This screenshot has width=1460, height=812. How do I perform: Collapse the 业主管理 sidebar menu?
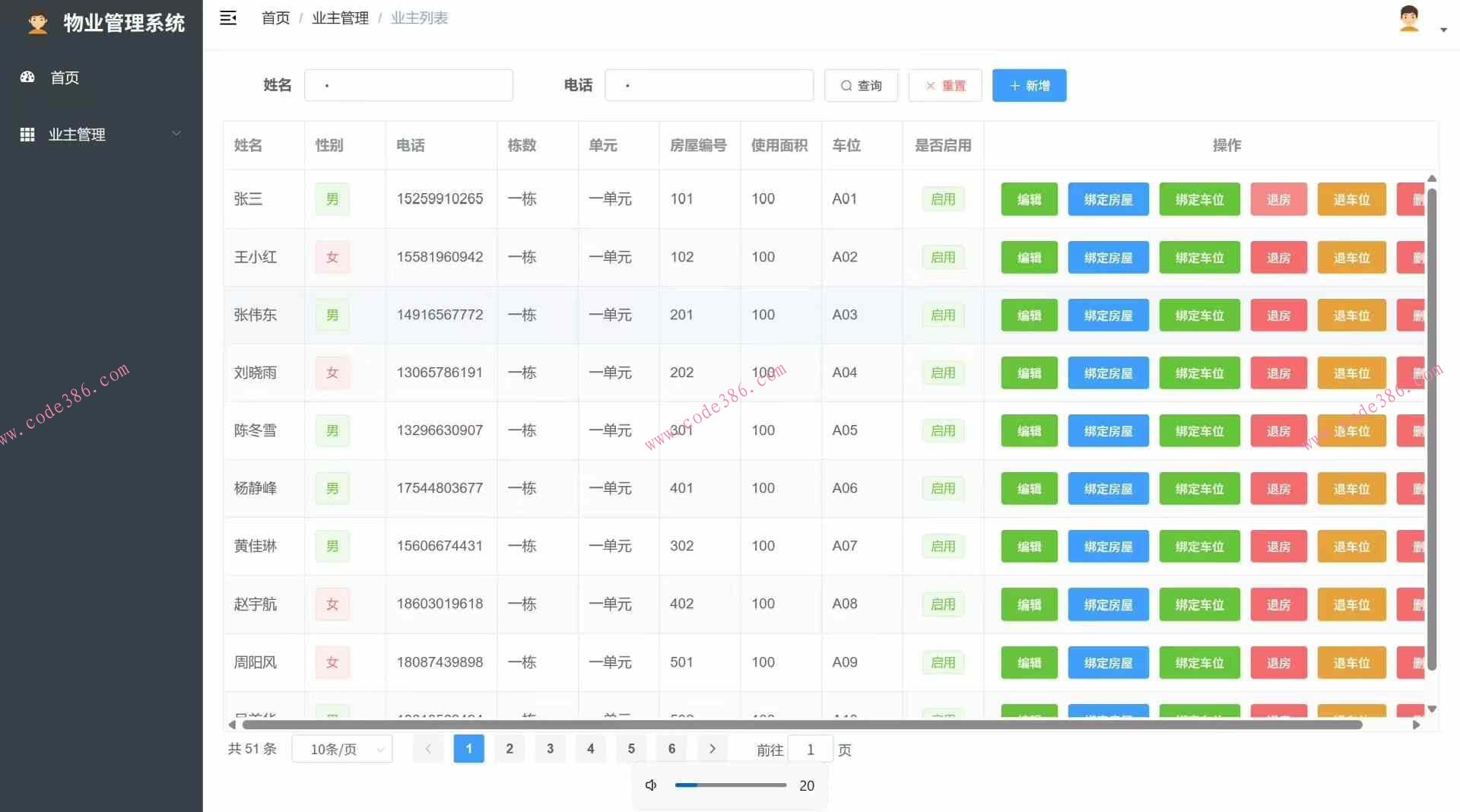176,134
